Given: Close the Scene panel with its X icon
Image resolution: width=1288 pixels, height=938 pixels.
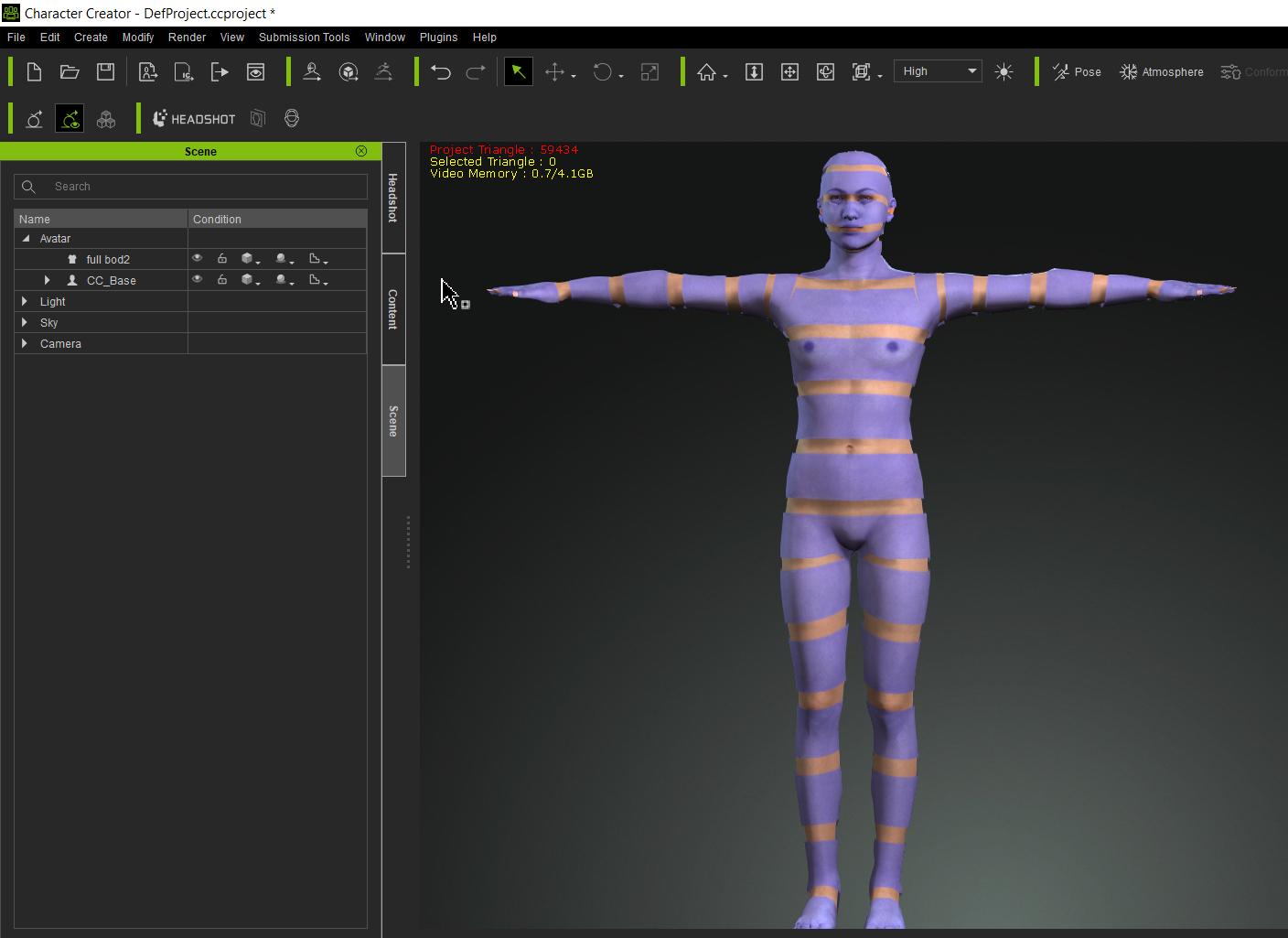Looking at the screenshot, I should coord(361,151).
